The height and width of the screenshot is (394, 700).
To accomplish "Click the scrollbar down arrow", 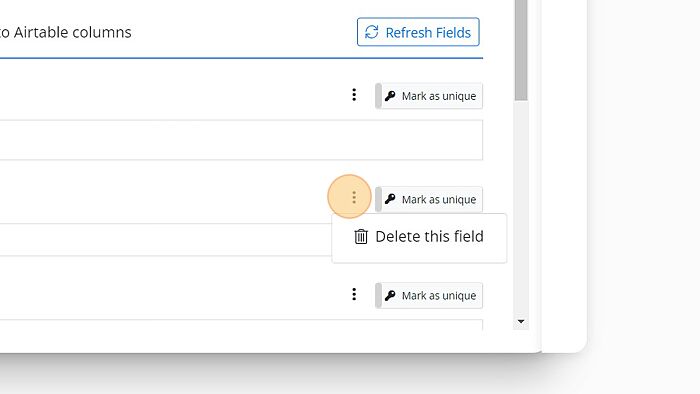I will (x=521, y=321).
